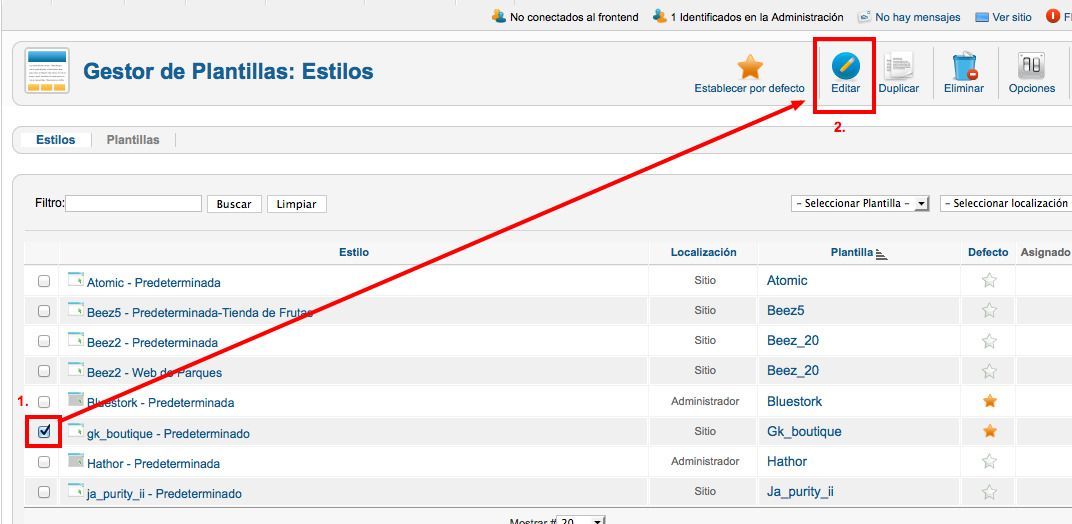Switch to the Plantillas tab
This screenshot has width=1072, height=524.
click(x=133, y=140)
